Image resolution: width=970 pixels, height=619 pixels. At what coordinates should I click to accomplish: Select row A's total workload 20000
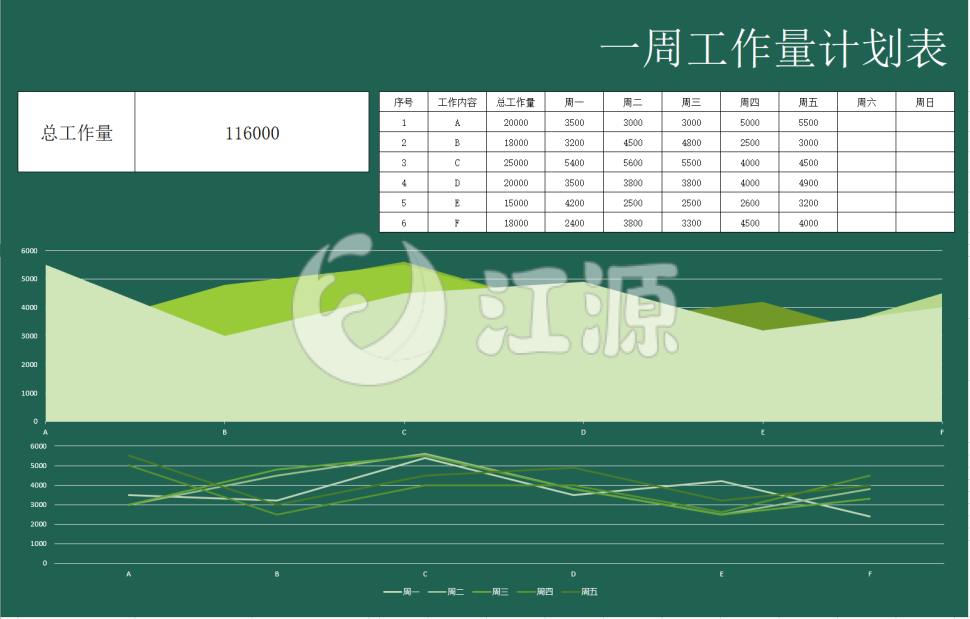pyautogui.click(x=516, y=122)
